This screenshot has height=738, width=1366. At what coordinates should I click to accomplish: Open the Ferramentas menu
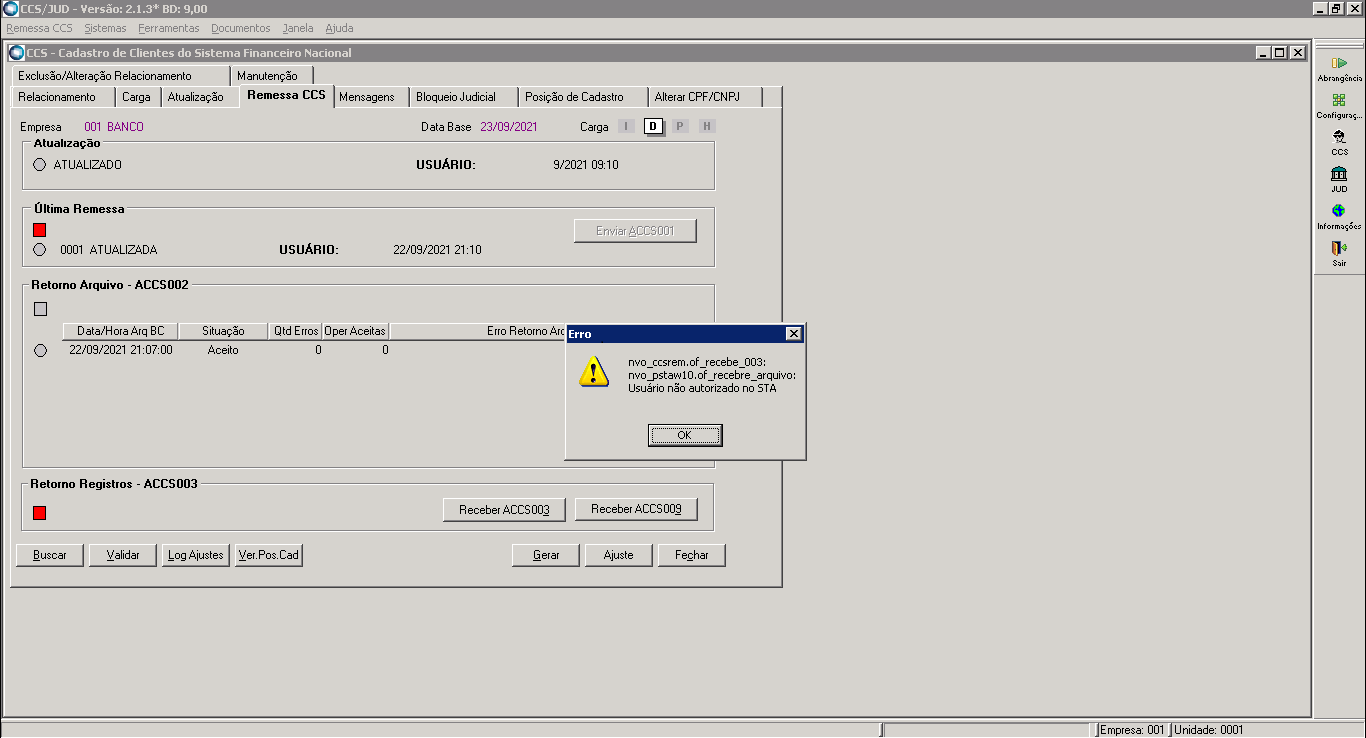point(169,28)
